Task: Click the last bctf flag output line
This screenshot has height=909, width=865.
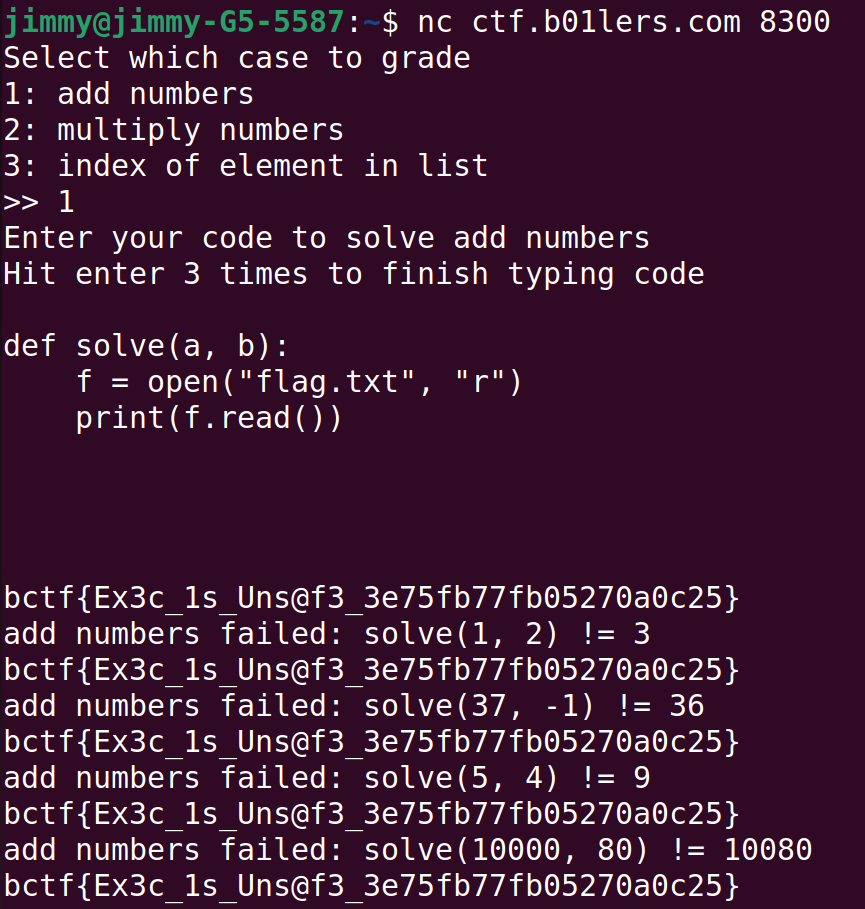Action: pos(372,886)
